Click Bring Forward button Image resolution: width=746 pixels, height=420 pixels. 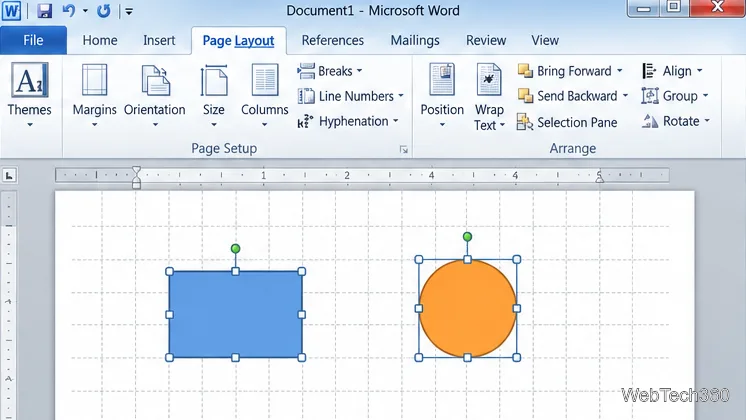pyautogui.click(x=565, y=71)
